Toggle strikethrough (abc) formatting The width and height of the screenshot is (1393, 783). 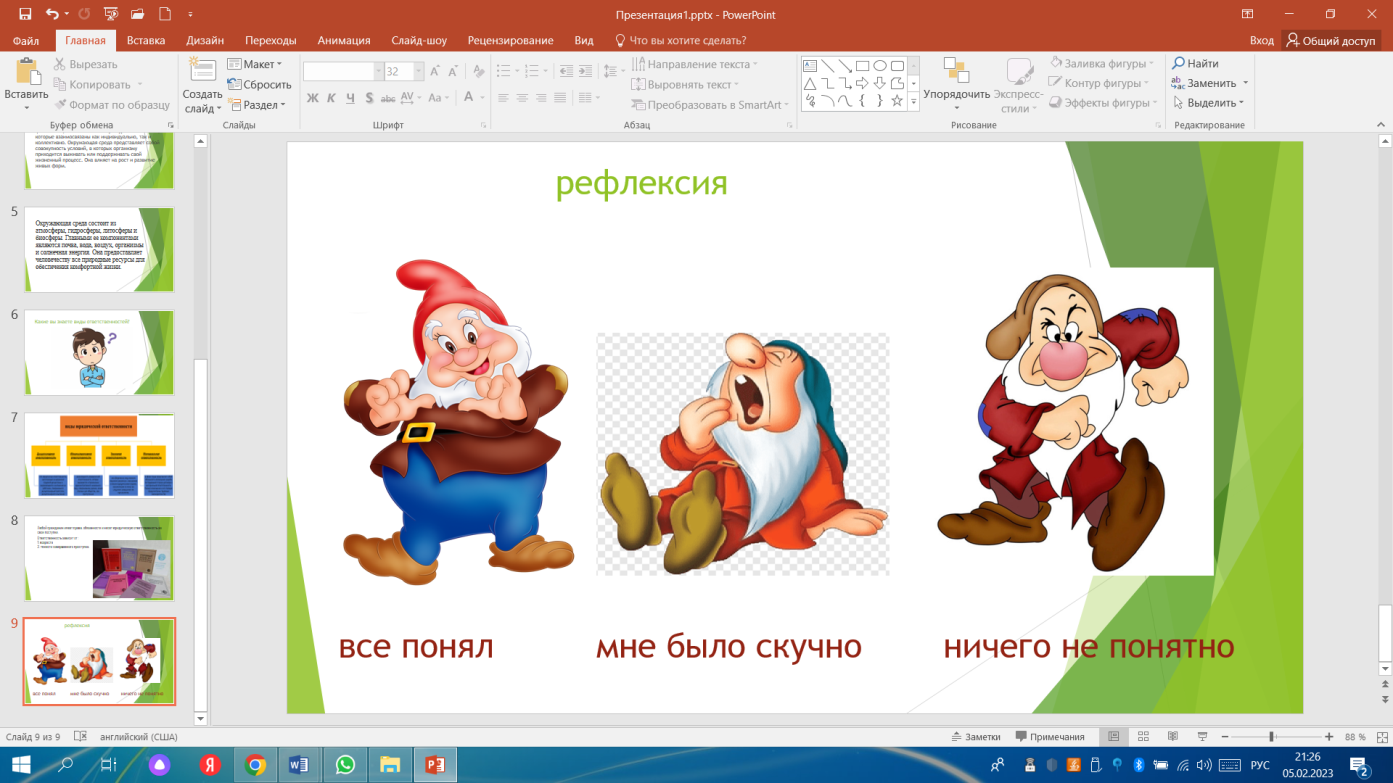click(x=389, y=98)
